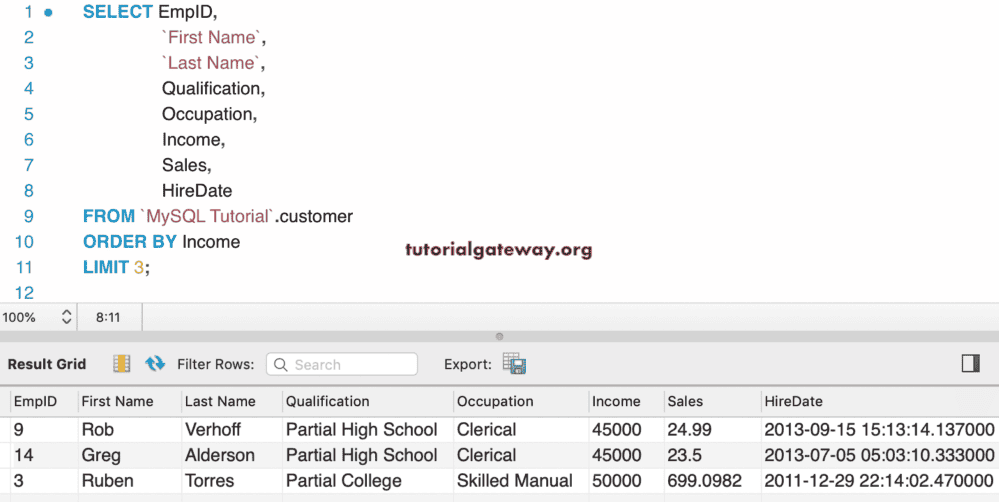
Task: Select Income cell '50000'
Action: 616,481
